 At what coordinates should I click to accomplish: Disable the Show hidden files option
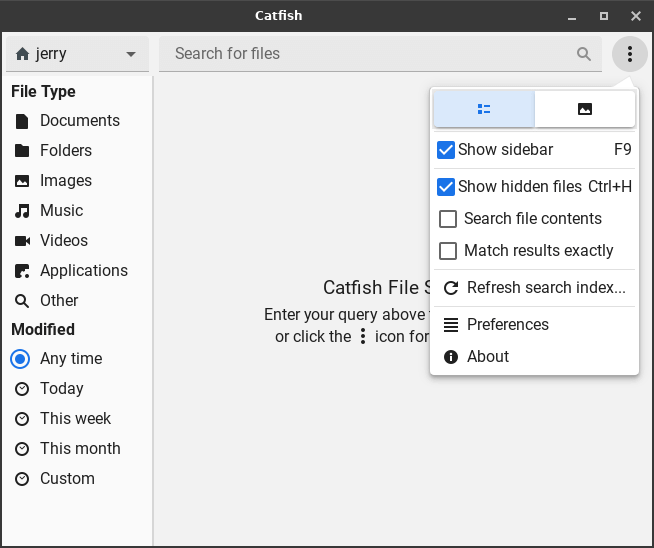[x=447, y=187]
